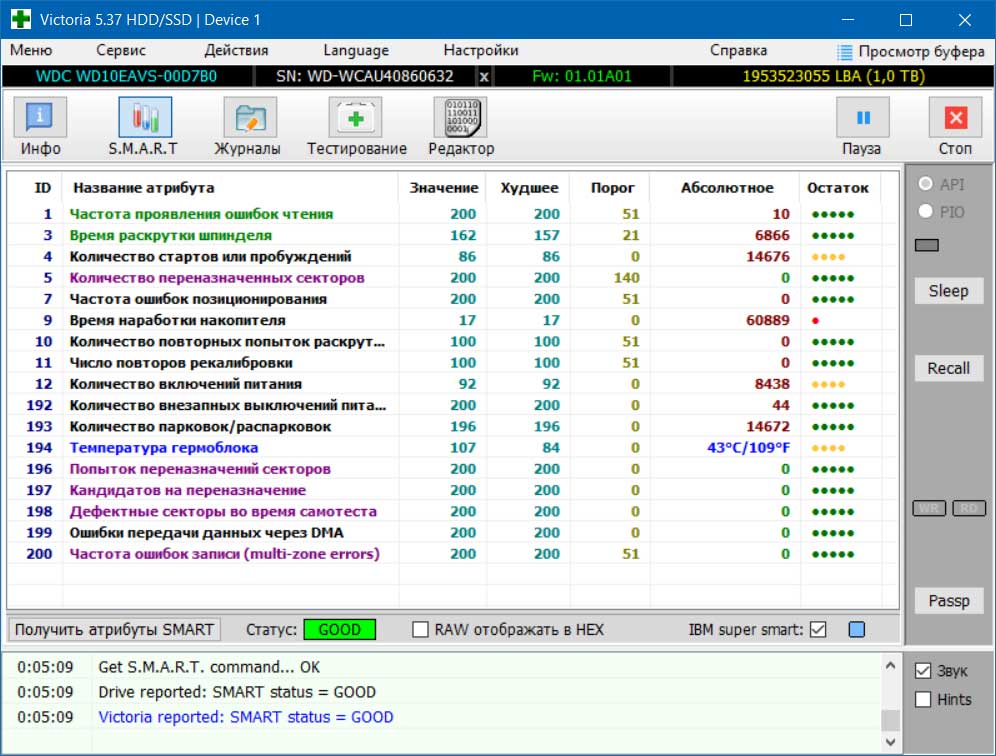Open the Настройки menu

pos(481,50)
